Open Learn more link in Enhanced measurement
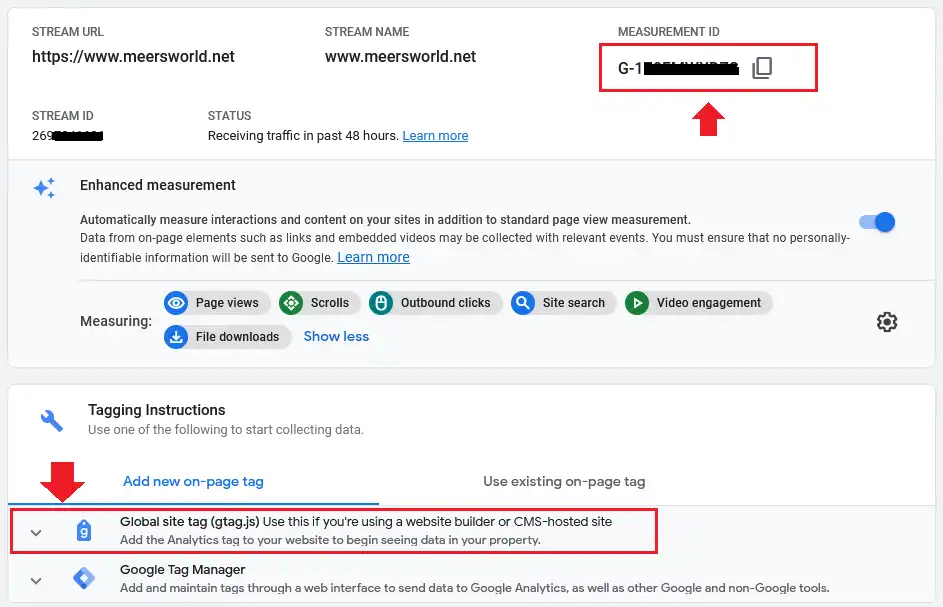 (373, 257)
